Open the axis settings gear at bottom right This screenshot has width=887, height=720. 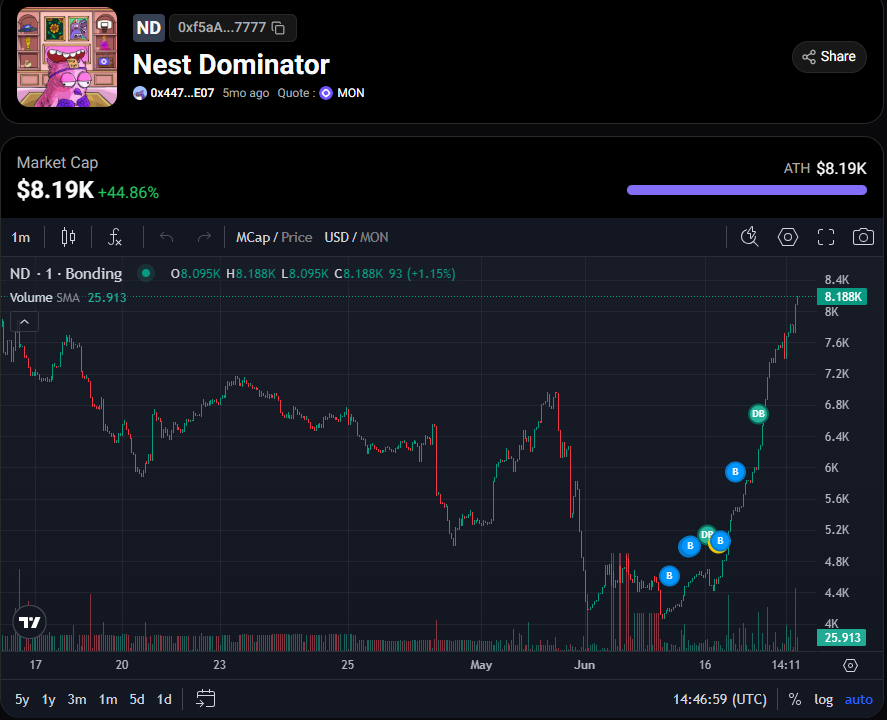point(850,665)
